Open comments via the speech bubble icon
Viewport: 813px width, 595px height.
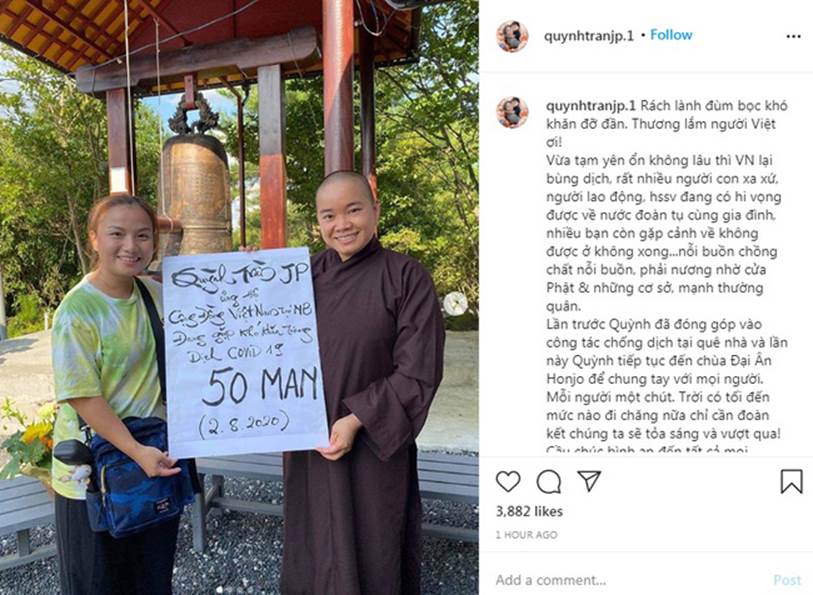click(549, 481)
